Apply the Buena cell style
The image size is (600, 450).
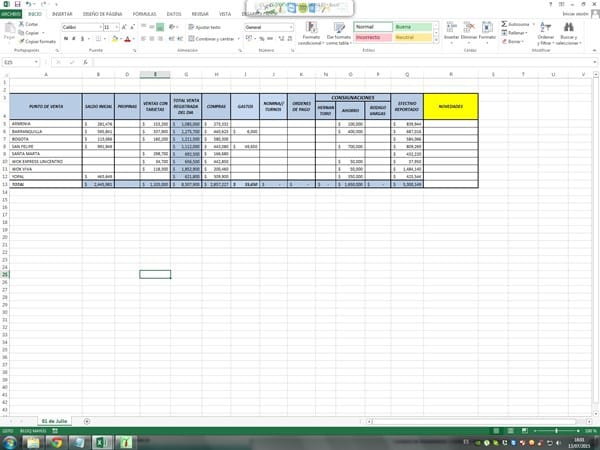[x=412, y=27]
